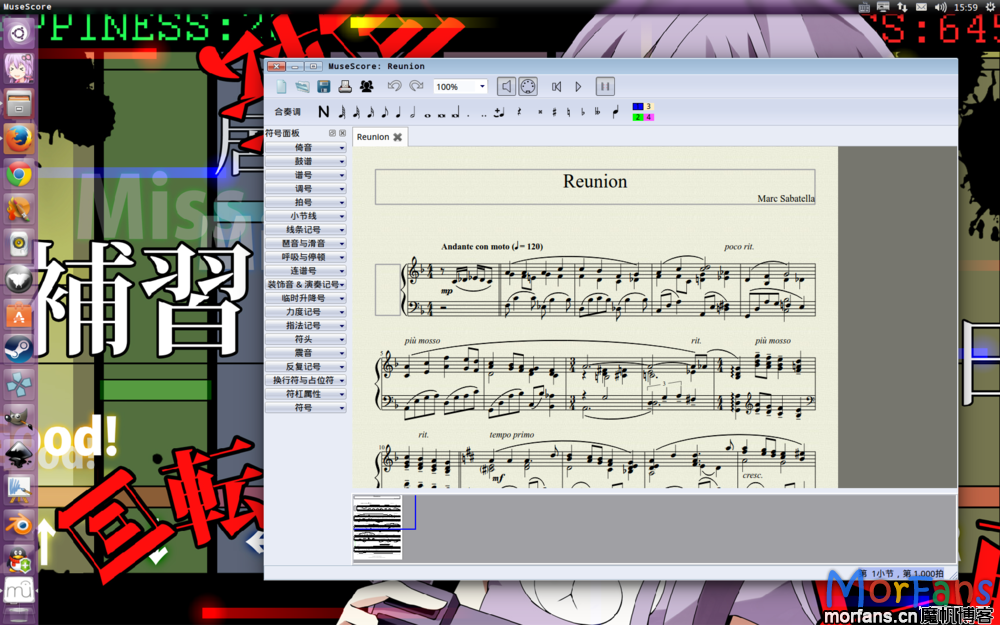
Task: Redo the last undone action
Action: pos(416,86)
